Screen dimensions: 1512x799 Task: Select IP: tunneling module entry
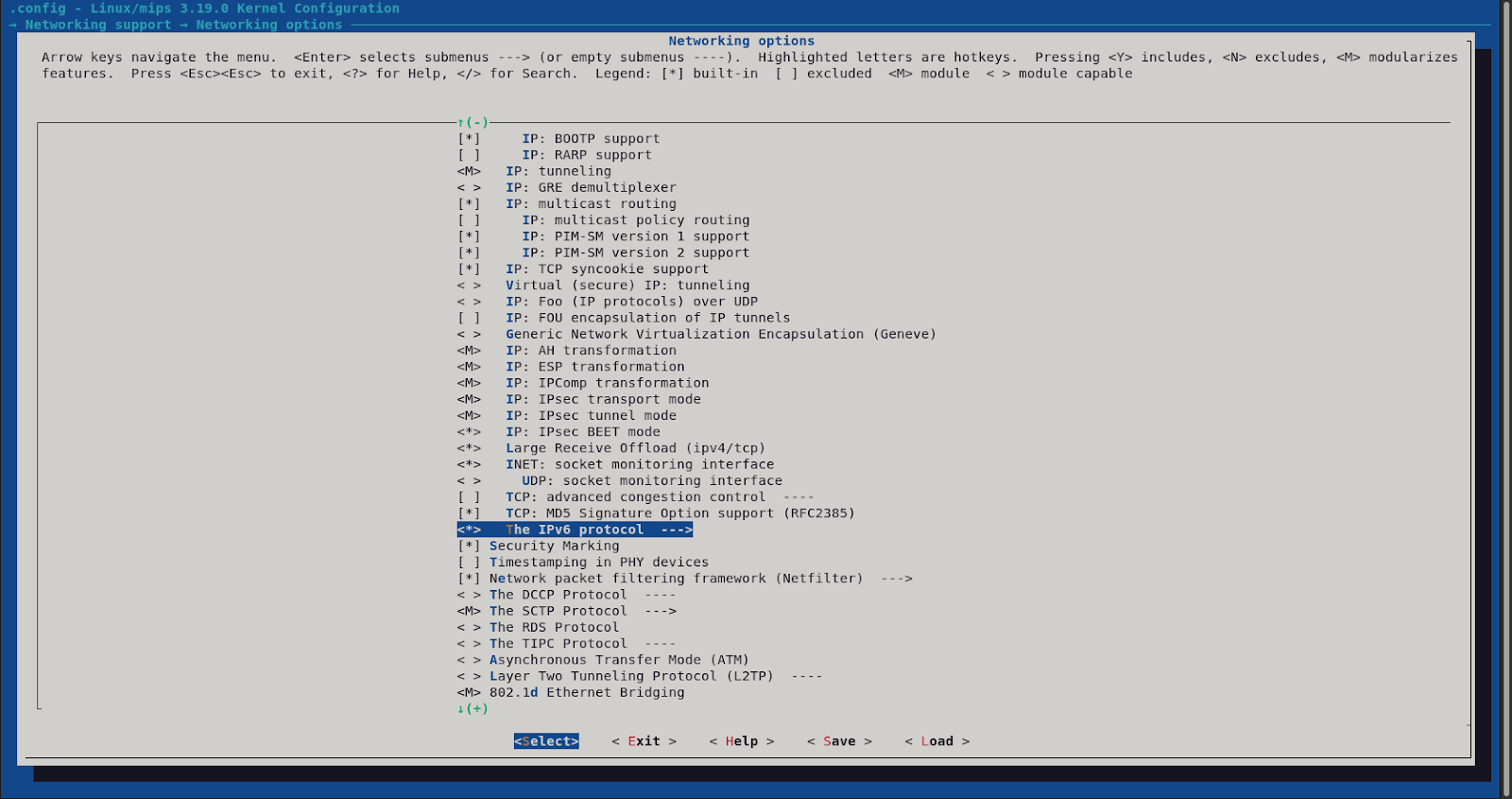pyautogui.click(x=558, y=171)
